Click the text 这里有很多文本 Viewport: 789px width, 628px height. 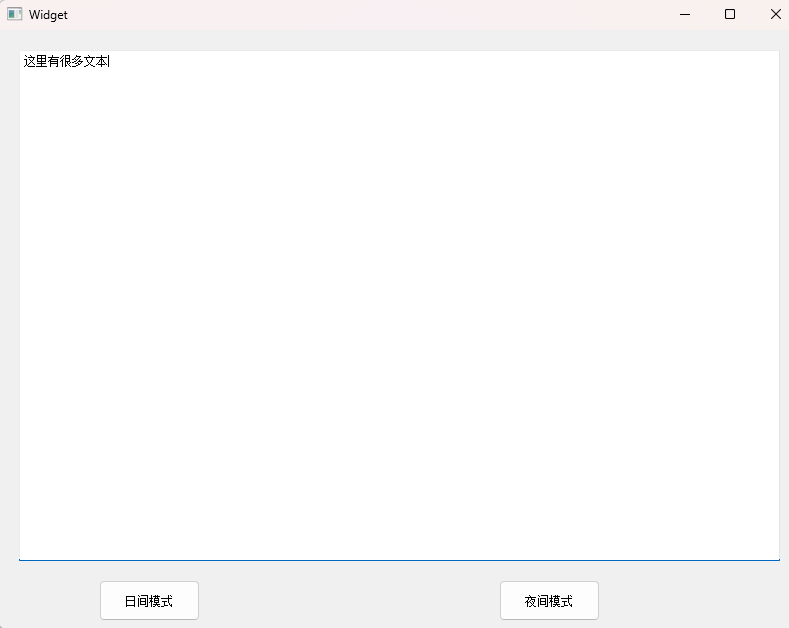pos(66,61)
